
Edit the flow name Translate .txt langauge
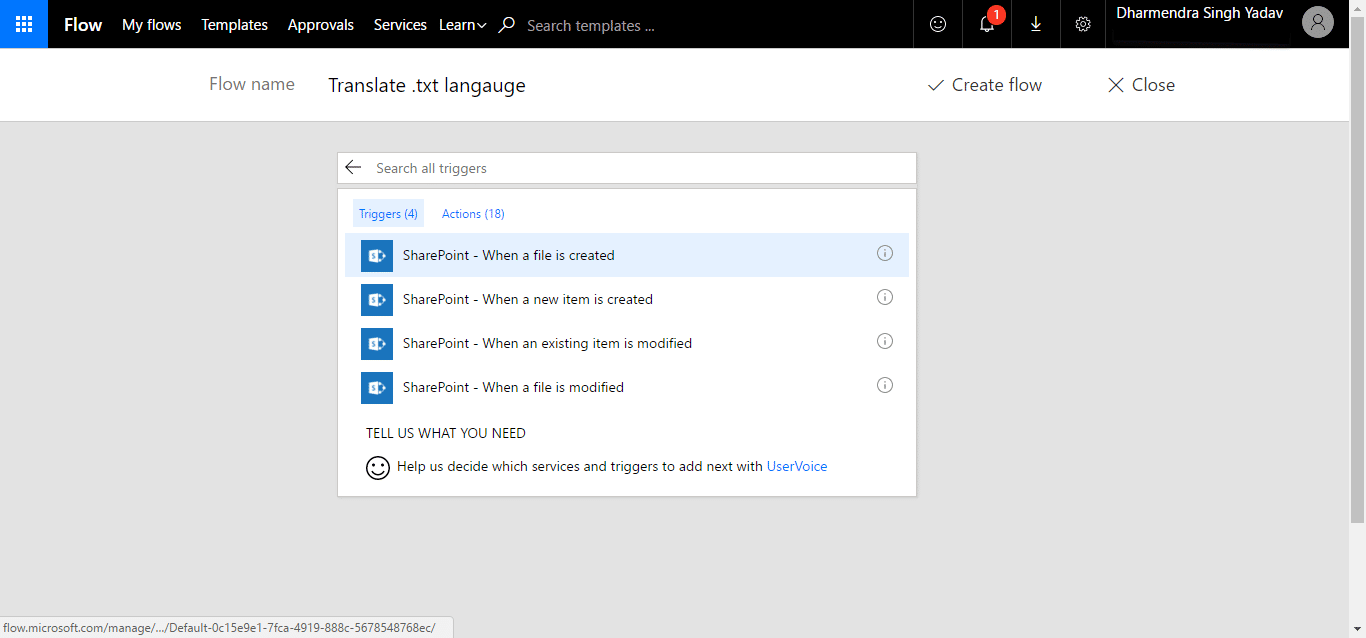427,85
